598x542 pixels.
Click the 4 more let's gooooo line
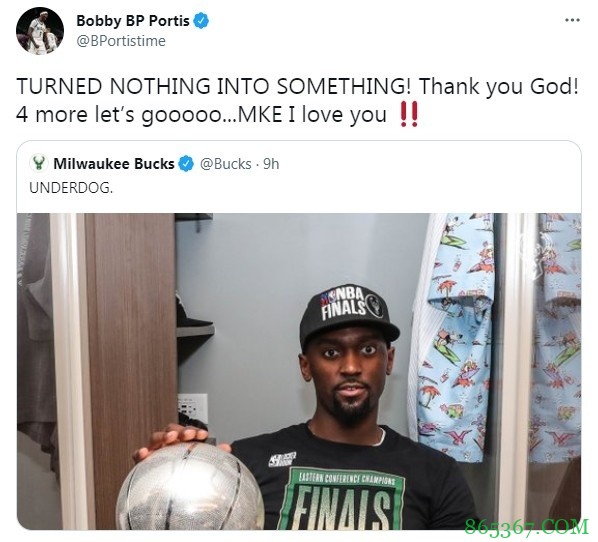[201, 114]
